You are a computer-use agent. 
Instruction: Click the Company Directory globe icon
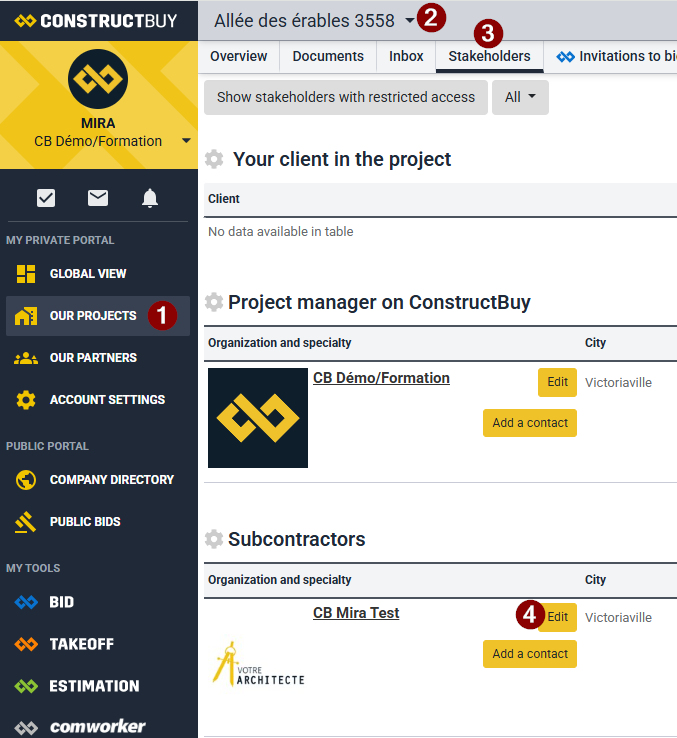click(x=26, y=480)
